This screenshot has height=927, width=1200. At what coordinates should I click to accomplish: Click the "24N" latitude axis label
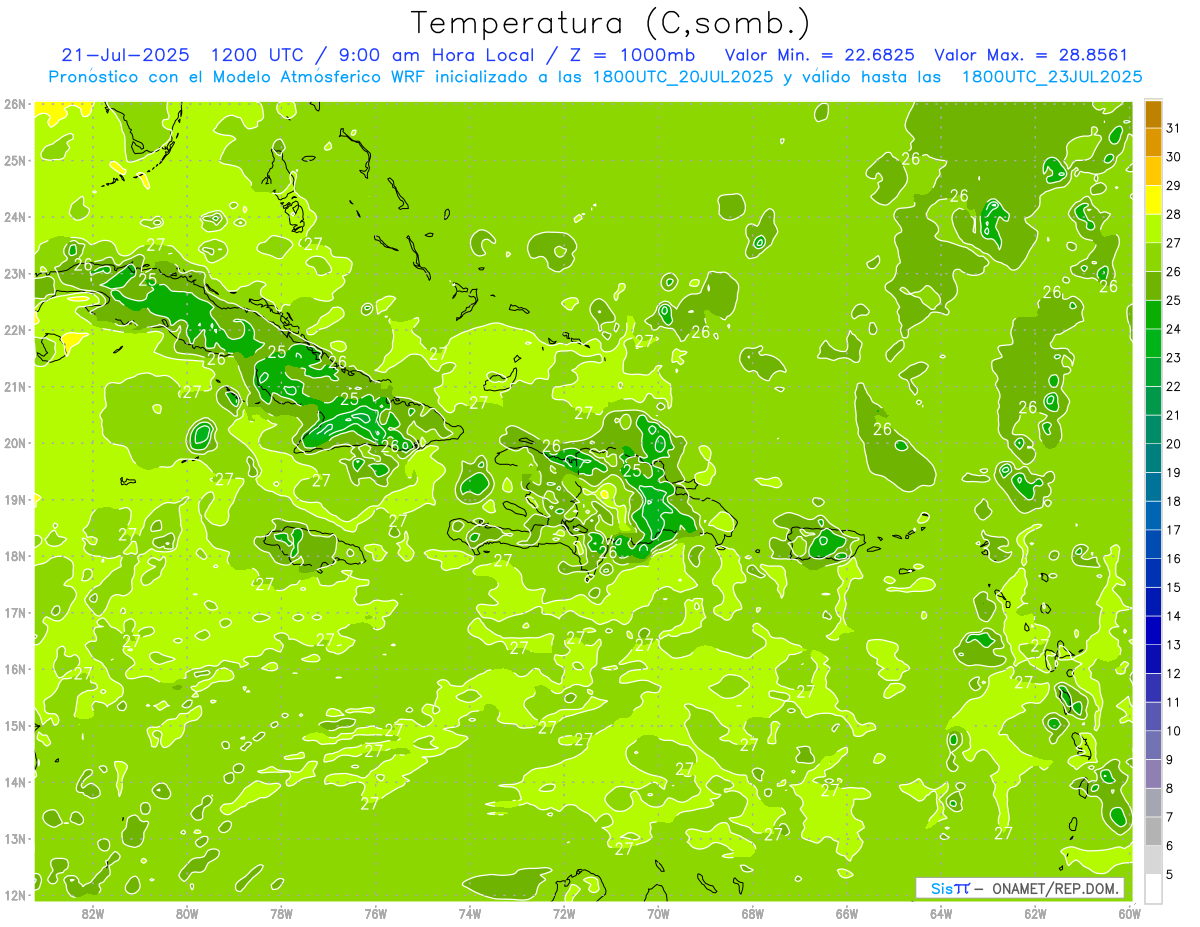(x=15, y=216)
